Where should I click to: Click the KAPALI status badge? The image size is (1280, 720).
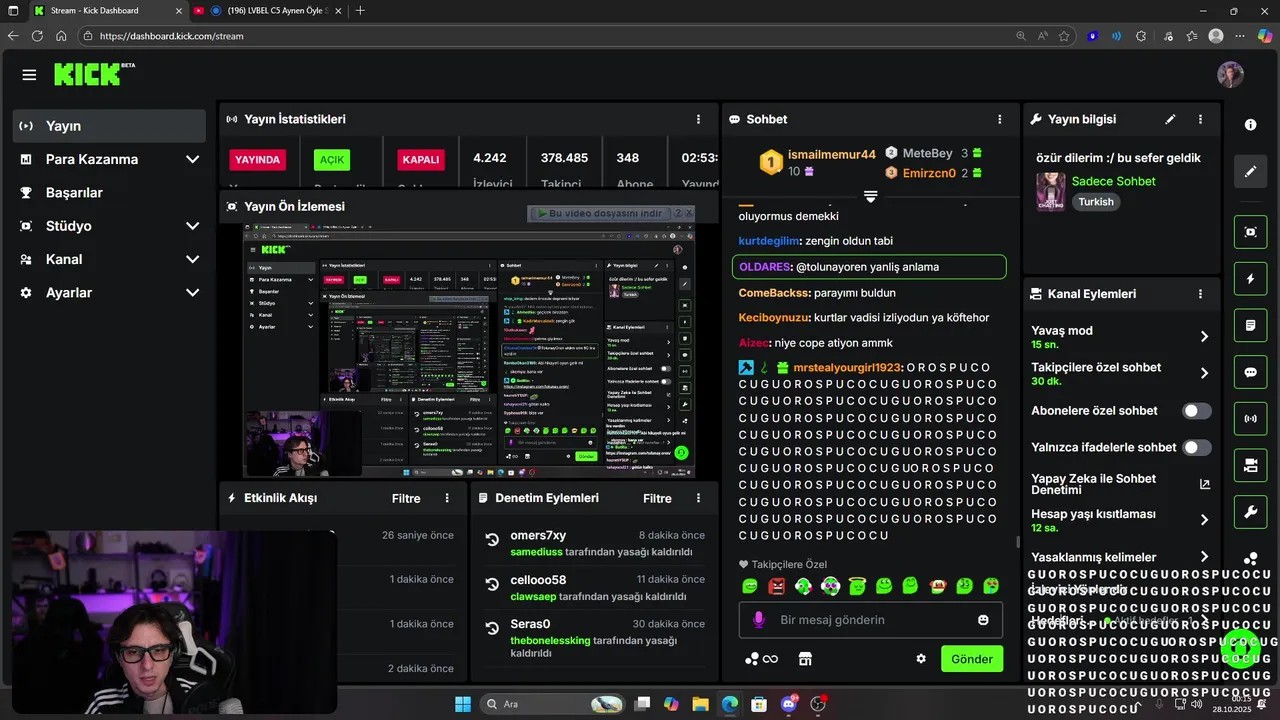420,160
